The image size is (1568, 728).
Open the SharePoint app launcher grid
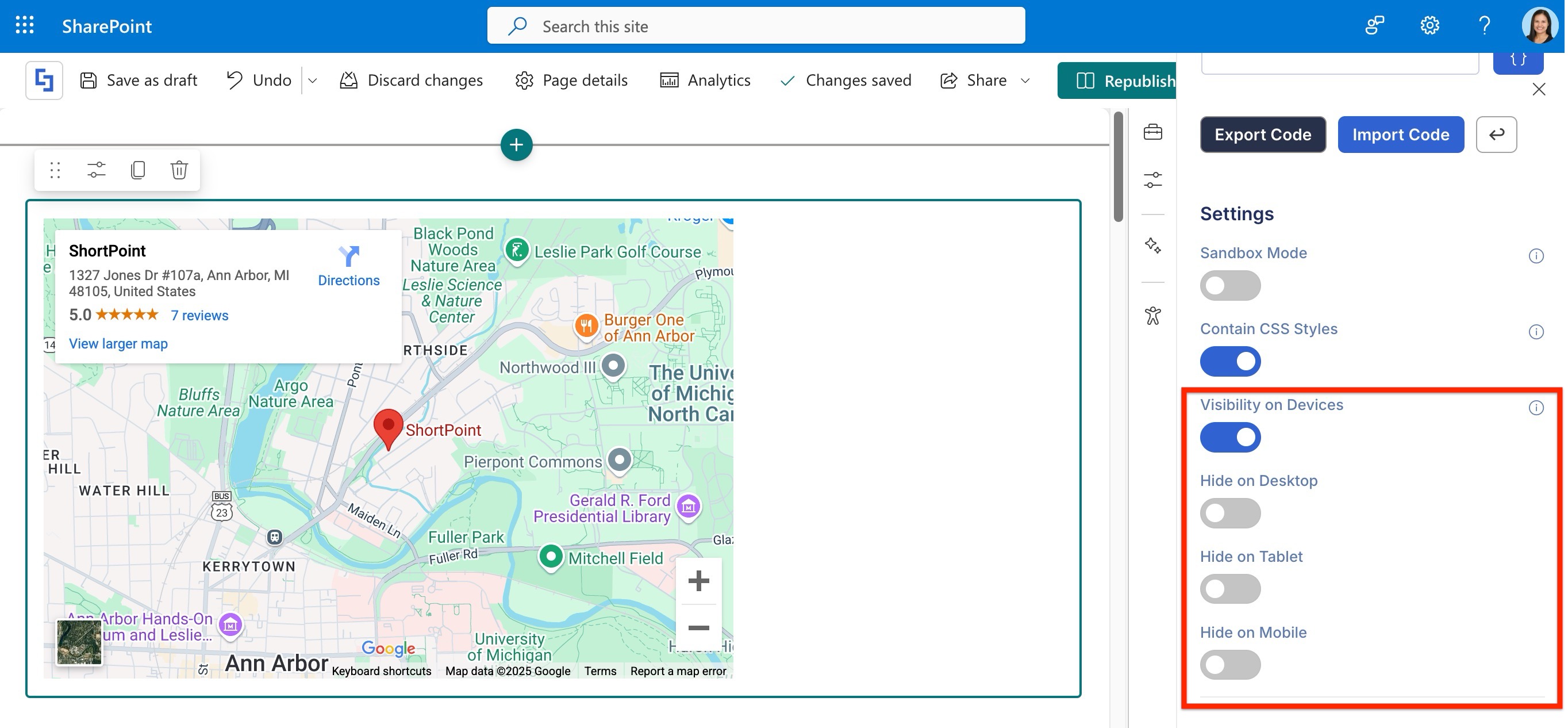24,25
